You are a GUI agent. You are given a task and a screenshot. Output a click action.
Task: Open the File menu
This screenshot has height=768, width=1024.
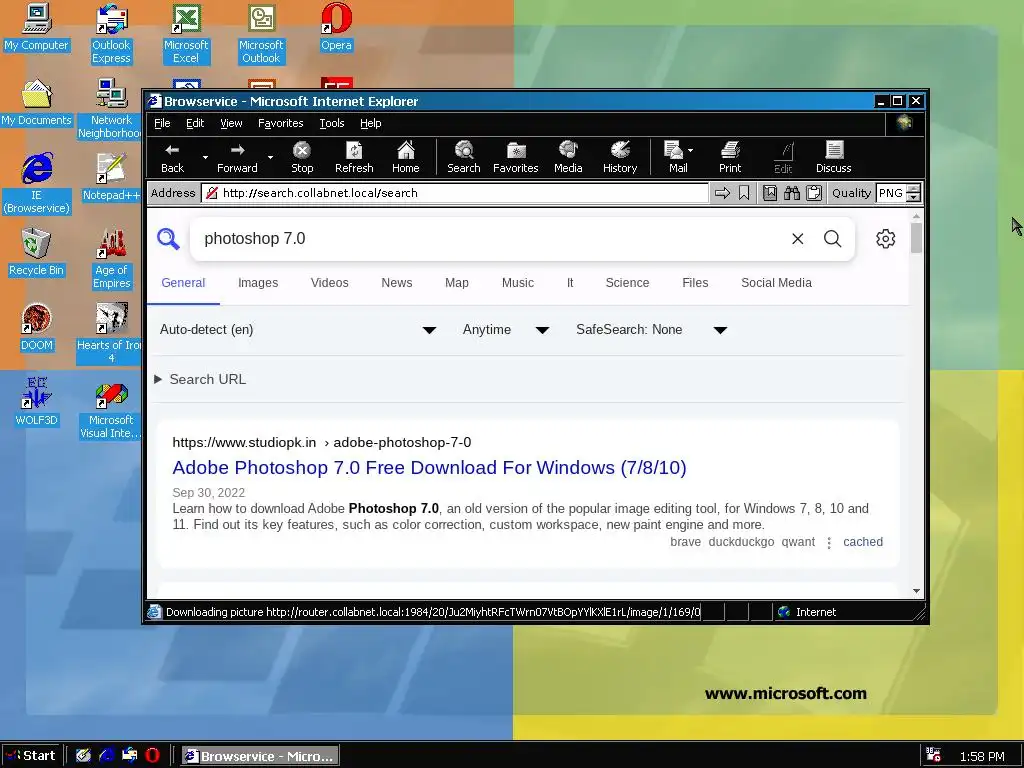click(162, 123)
